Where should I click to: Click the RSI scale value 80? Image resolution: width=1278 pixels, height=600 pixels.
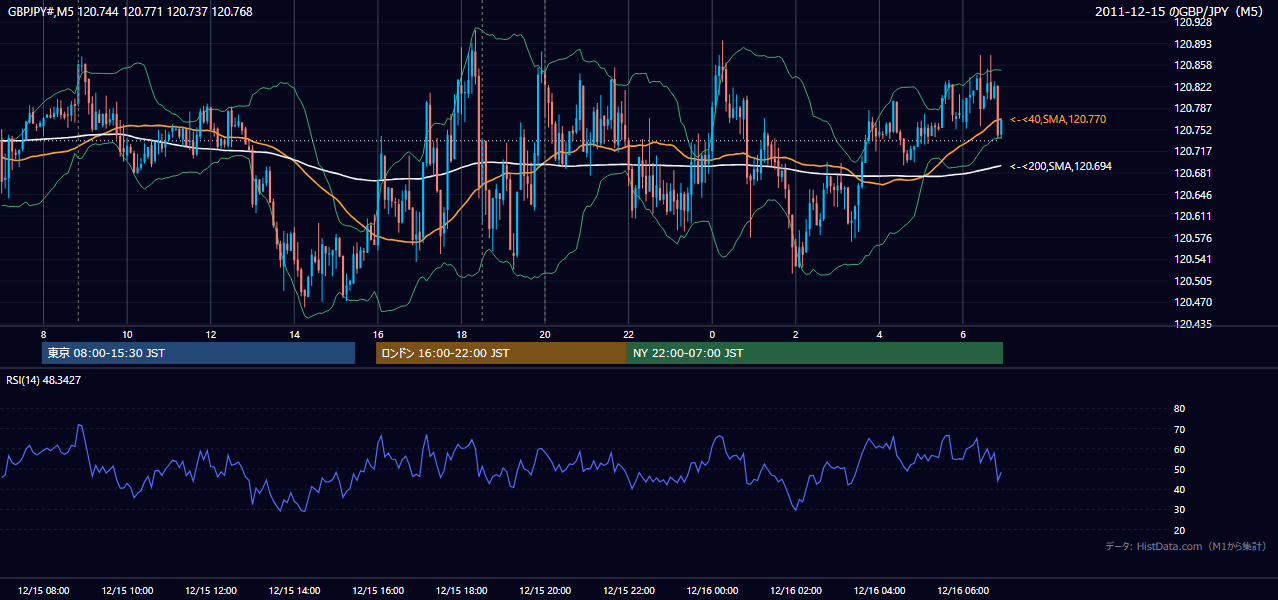1179,409
